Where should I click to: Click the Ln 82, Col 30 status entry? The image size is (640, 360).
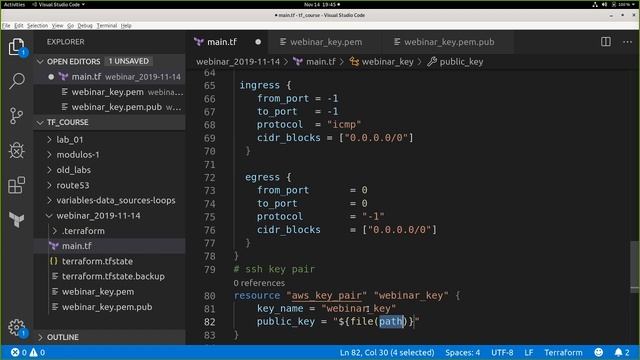pos(387,352)
